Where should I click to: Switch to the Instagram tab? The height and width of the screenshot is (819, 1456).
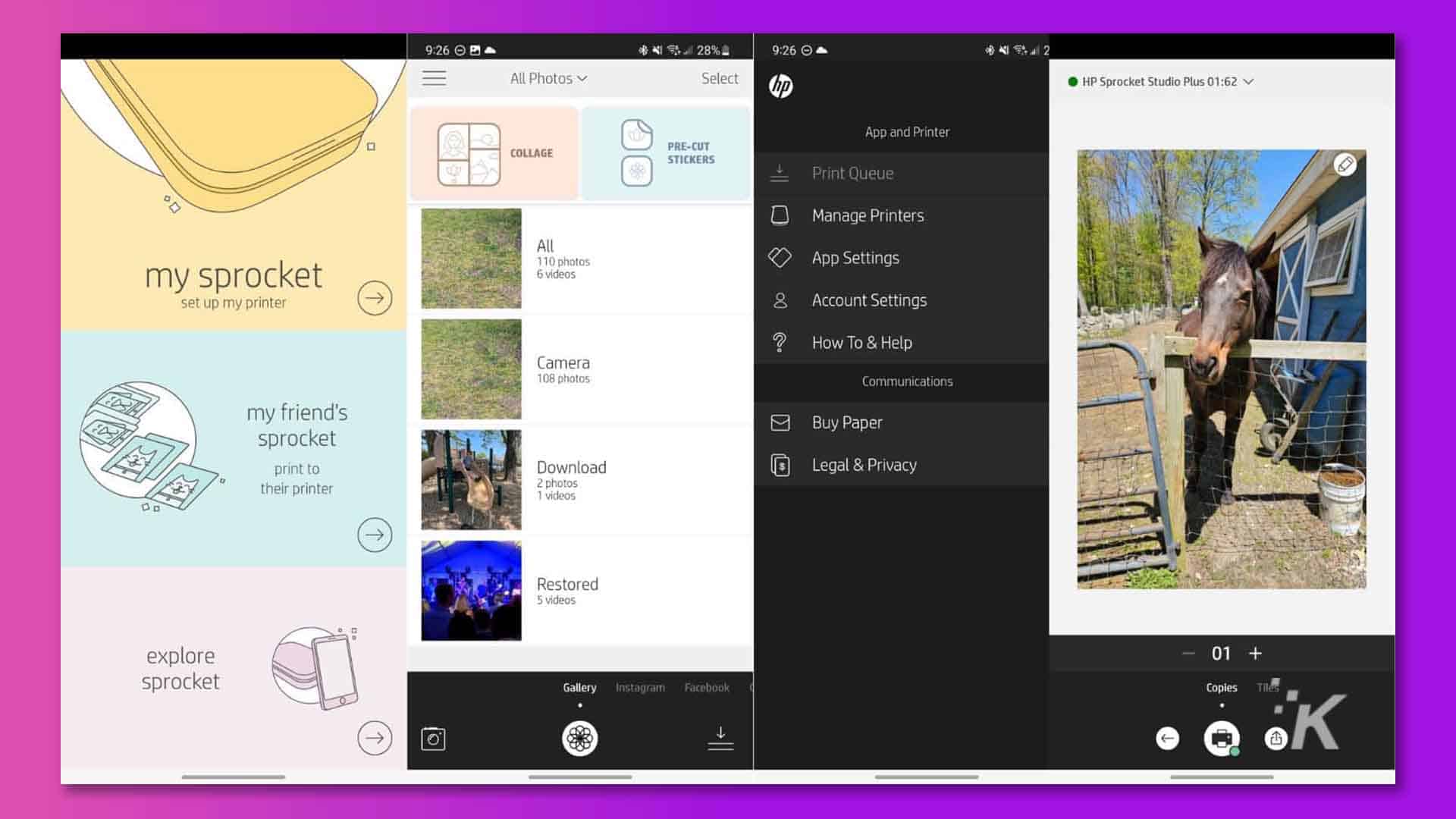(639, 687)
